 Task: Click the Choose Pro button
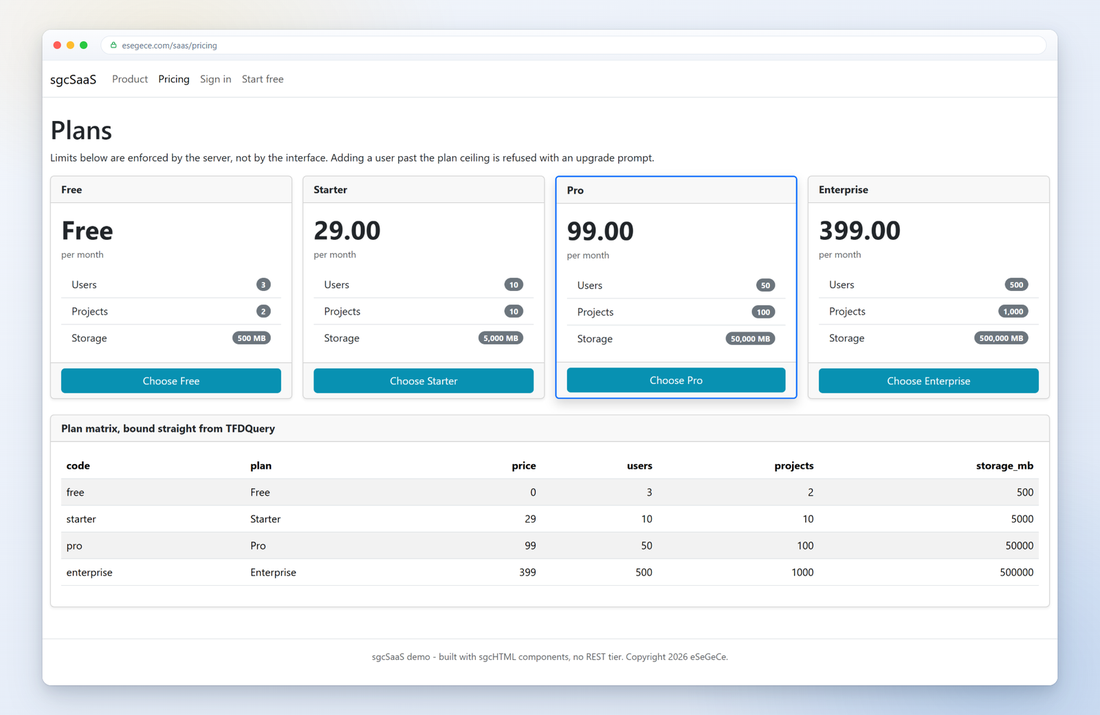click(676, 380)
